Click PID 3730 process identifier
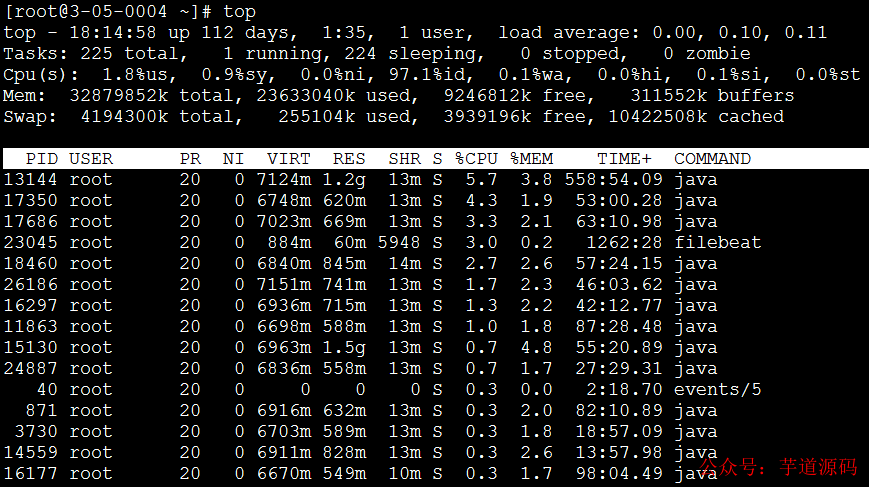Image resolution: width=869 pixels, height=487 pixels. point(36,432)
